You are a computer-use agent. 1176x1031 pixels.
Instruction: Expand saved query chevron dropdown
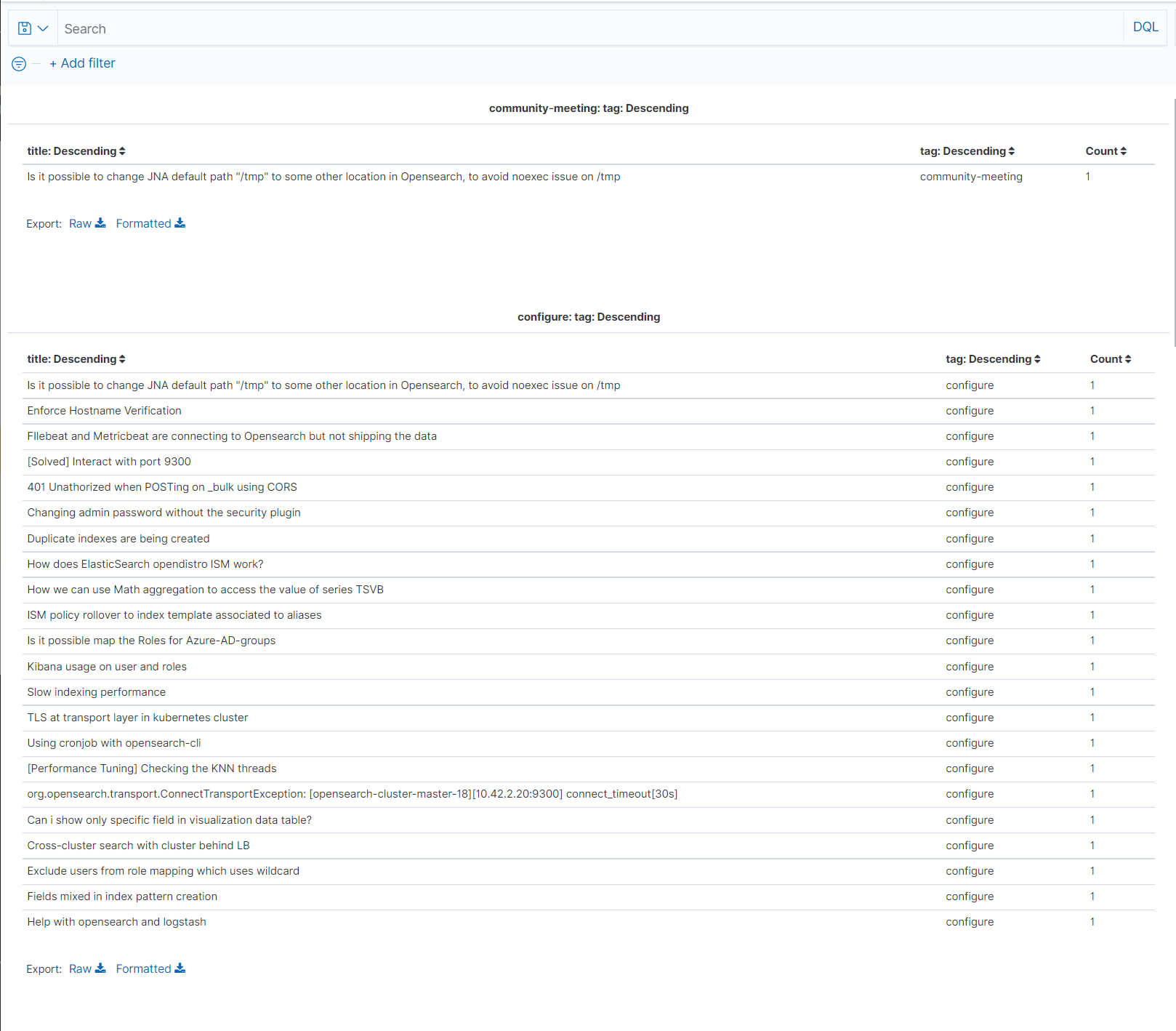click(43, 28)
